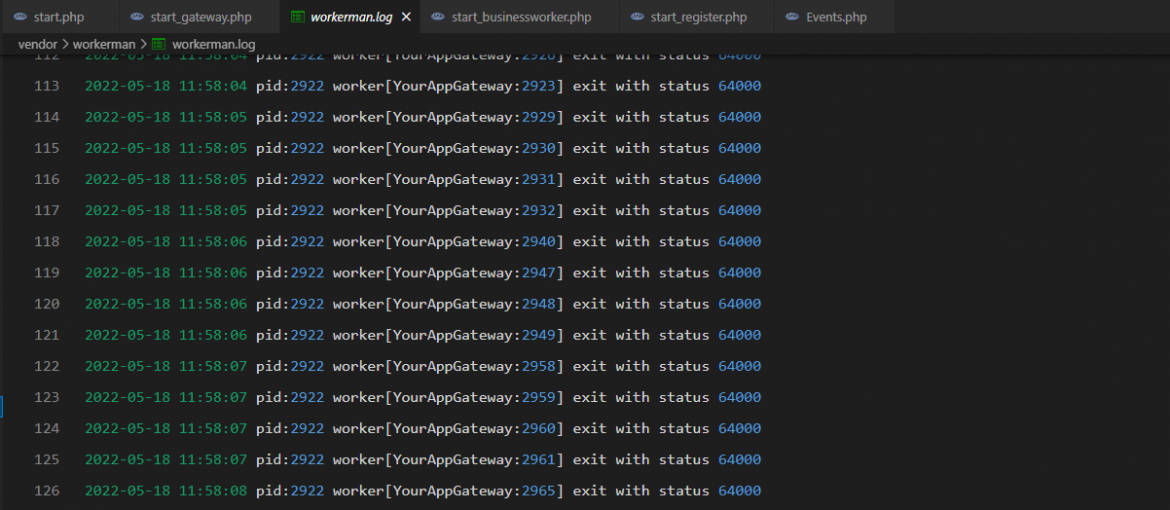Image resolution: width=1170 pixels, height=510 pixels.
Task: Switch to the start.php tab
Action: point(59,16)
